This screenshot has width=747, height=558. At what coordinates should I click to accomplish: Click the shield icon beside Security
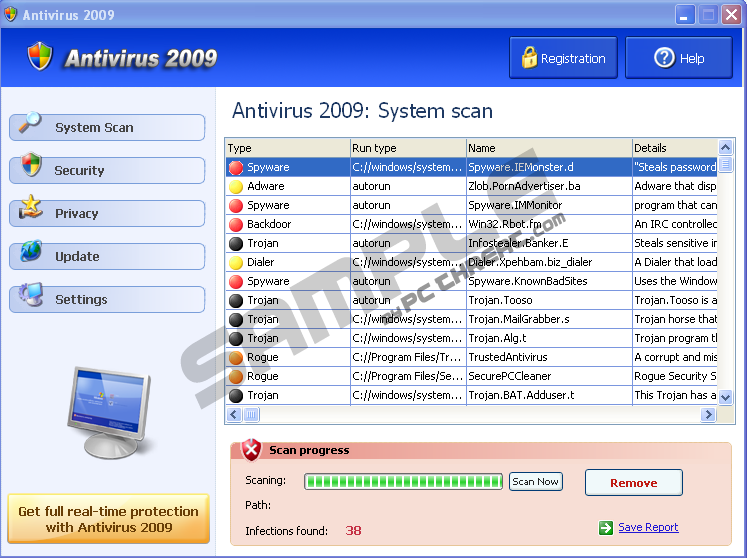(x=31, y=166)
